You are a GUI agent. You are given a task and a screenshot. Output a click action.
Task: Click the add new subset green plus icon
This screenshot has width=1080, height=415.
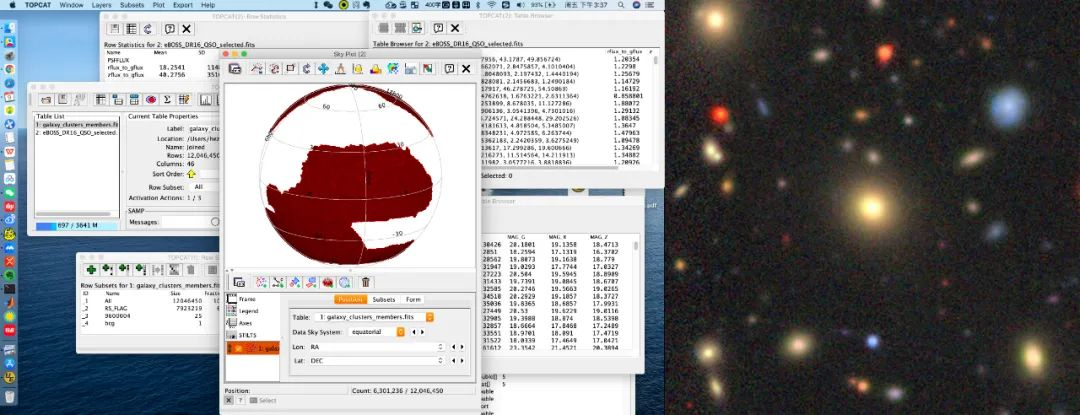click(x=91, y=269)
